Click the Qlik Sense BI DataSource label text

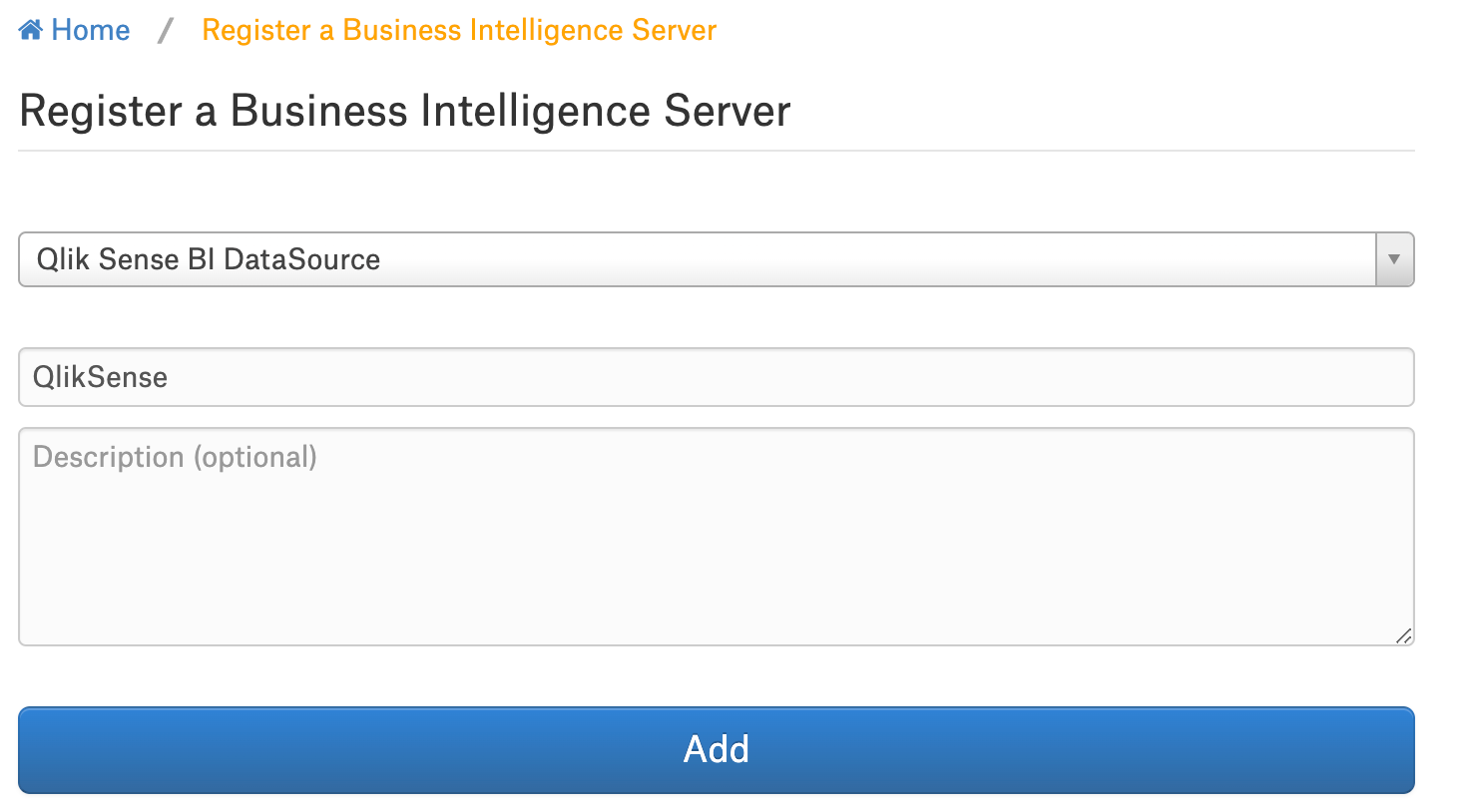click(x=209, y=259)
